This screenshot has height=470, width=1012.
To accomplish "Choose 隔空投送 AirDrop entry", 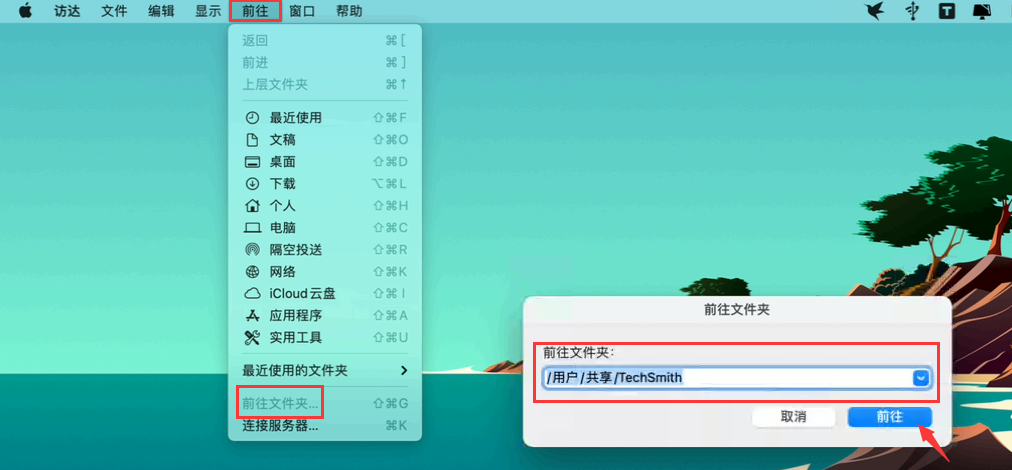I will coord(295,249).
